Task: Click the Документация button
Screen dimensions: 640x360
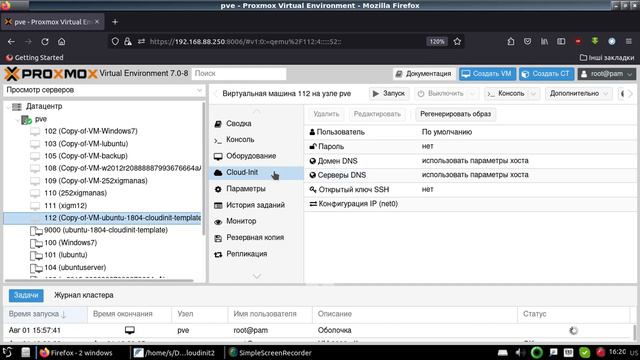Action: click(424, 74)
